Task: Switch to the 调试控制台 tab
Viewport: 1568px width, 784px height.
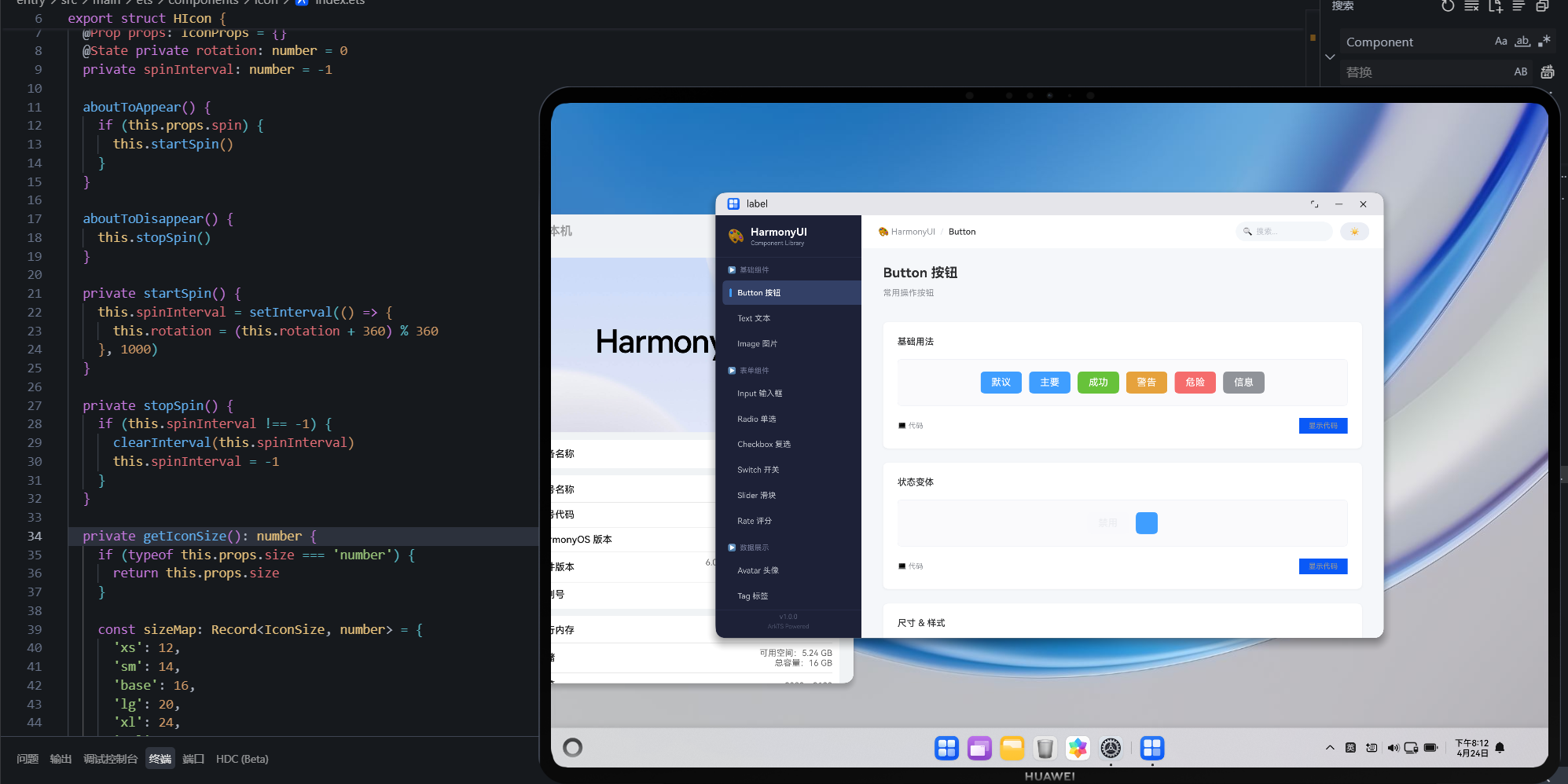Action: (x=110, y=759)
